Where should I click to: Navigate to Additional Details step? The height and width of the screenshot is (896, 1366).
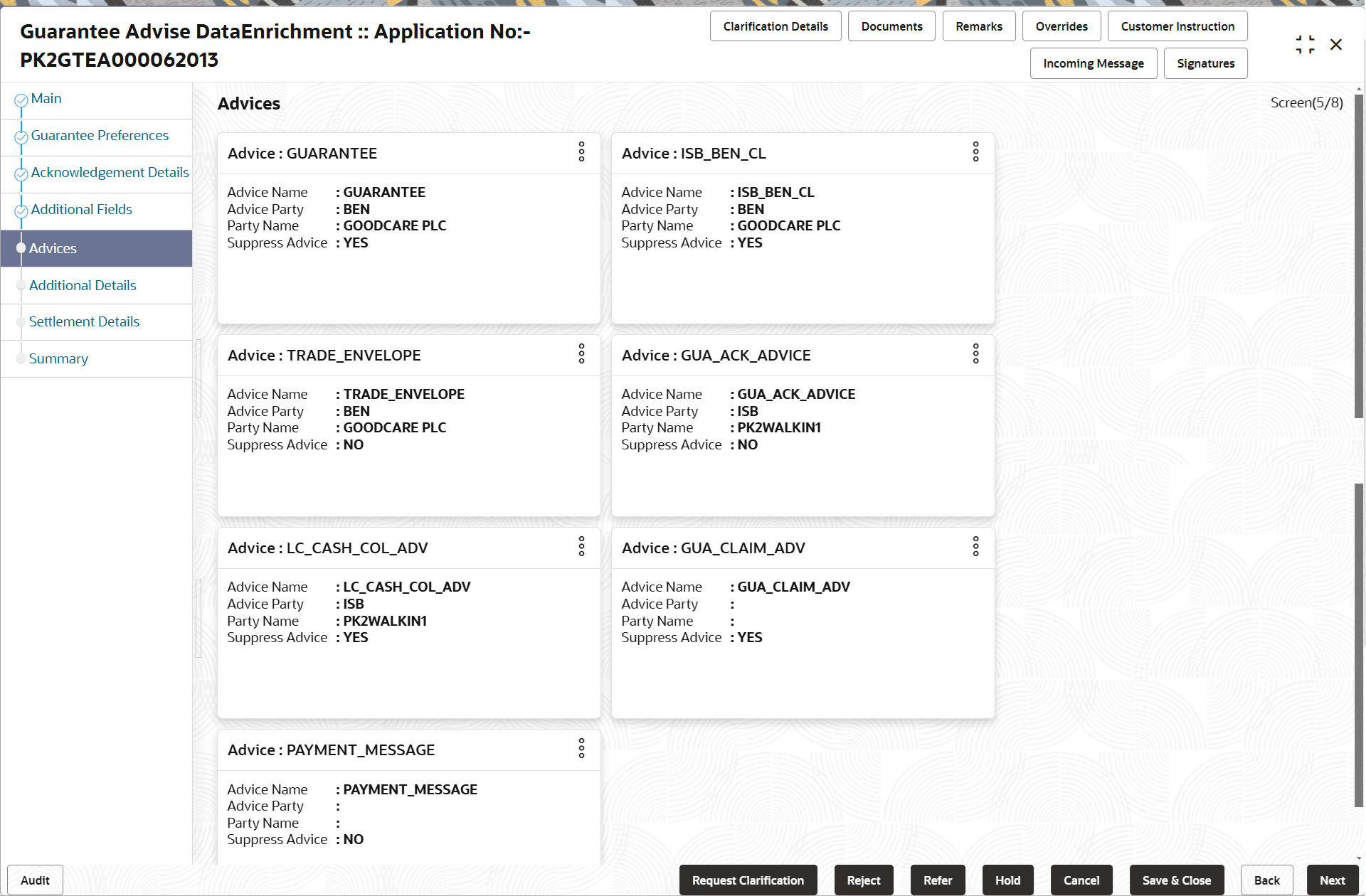(83, 286)
